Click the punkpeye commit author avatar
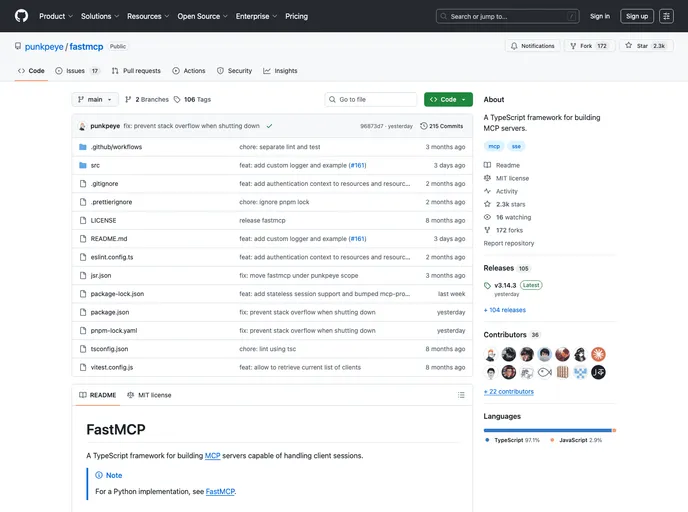688x512 pixels. pyautogui.click(x=82, y=126)
